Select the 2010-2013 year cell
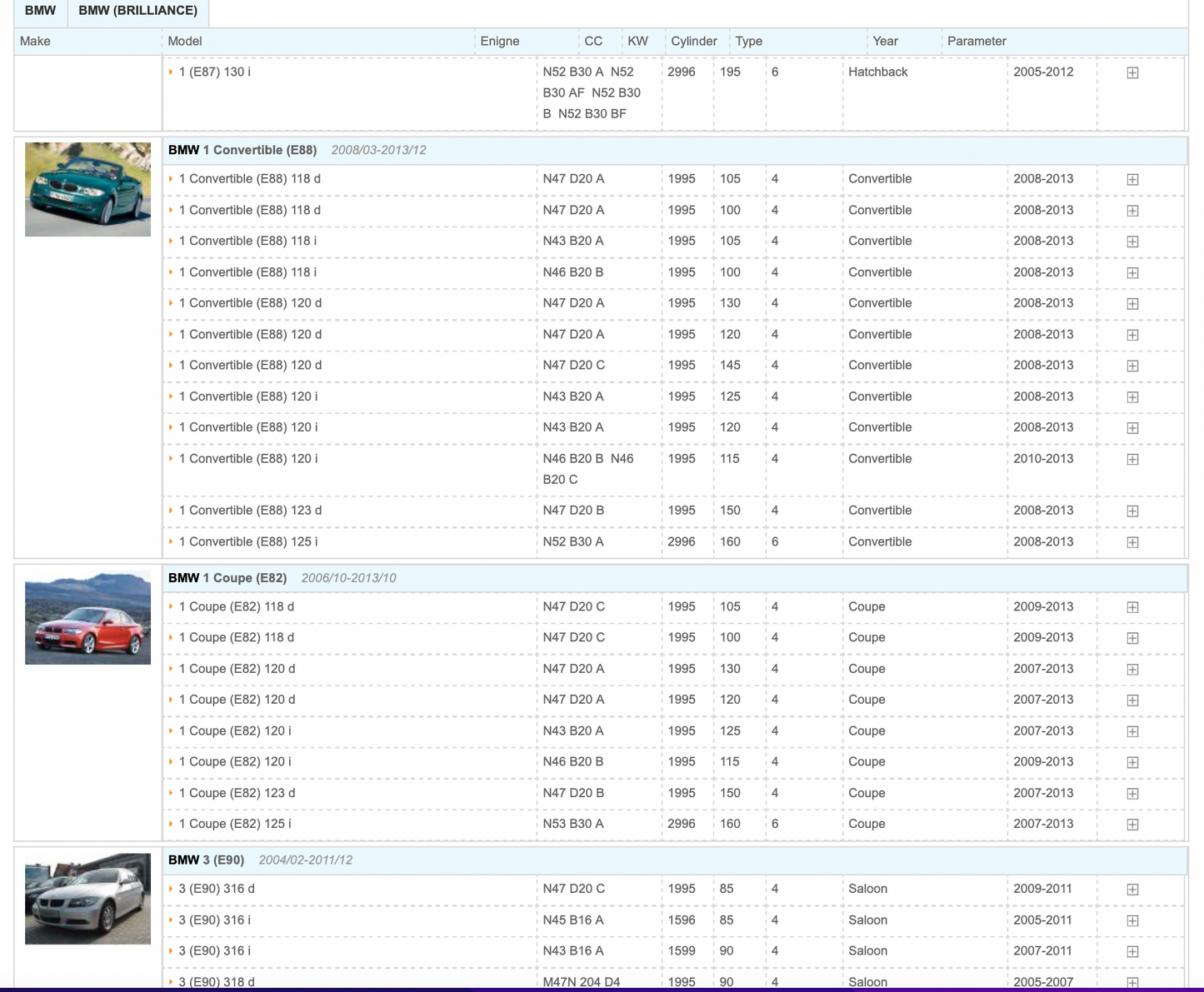 [1043, 458]
